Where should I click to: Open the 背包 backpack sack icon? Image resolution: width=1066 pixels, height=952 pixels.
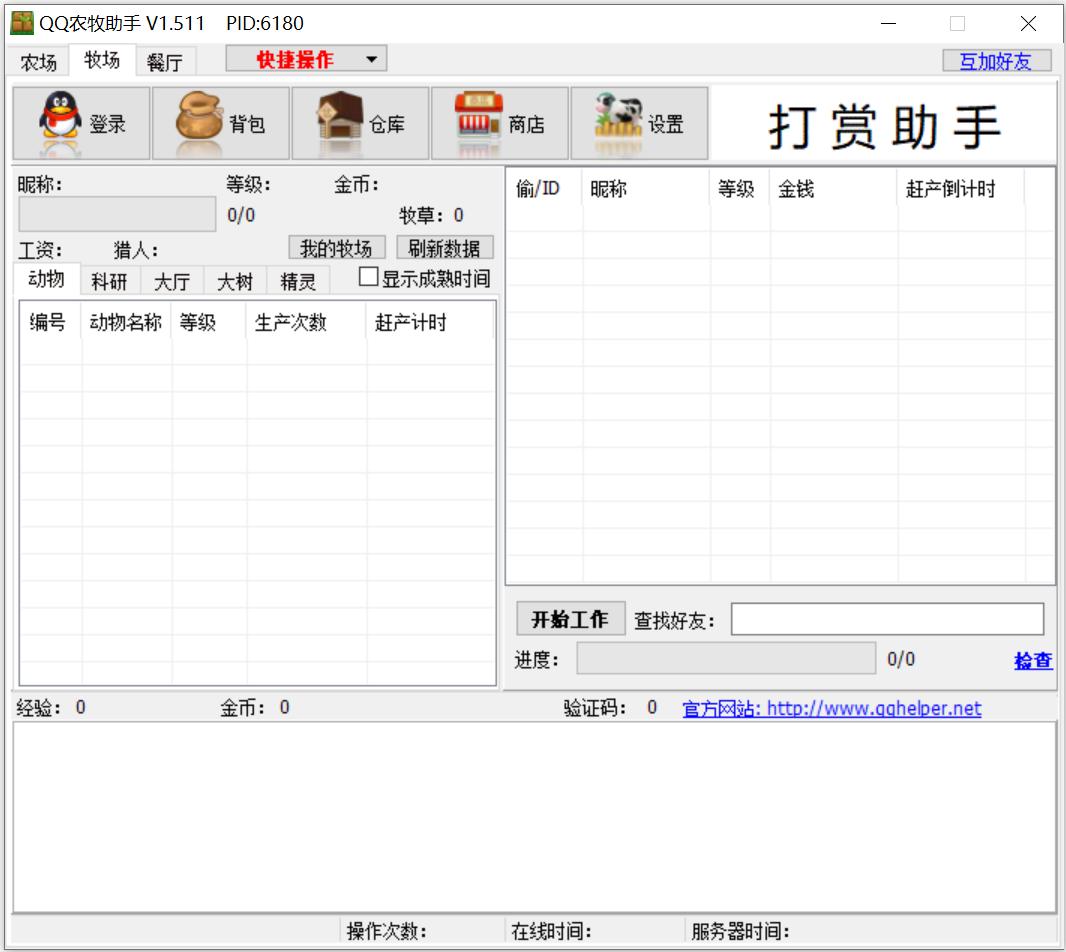coord(200,123)
